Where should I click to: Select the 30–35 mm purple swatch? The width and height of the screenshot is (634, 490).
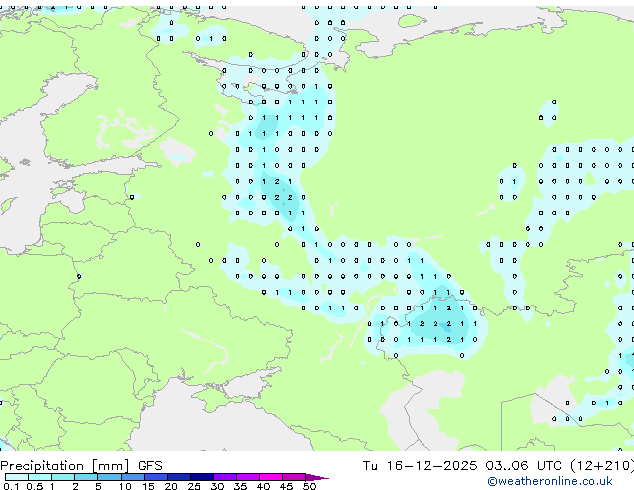225,477
